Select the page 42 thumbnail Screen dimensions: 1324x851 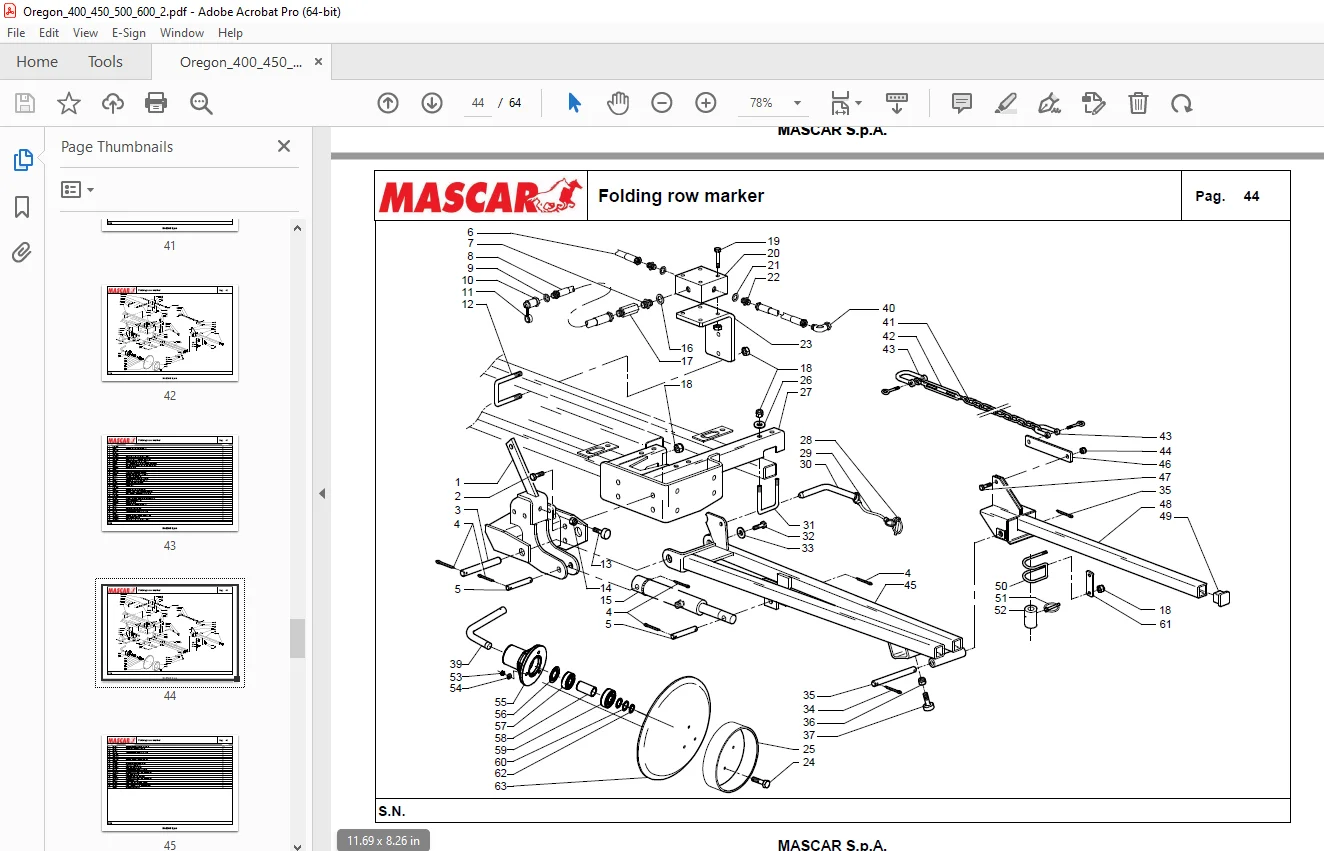click(x=170, y=333)
